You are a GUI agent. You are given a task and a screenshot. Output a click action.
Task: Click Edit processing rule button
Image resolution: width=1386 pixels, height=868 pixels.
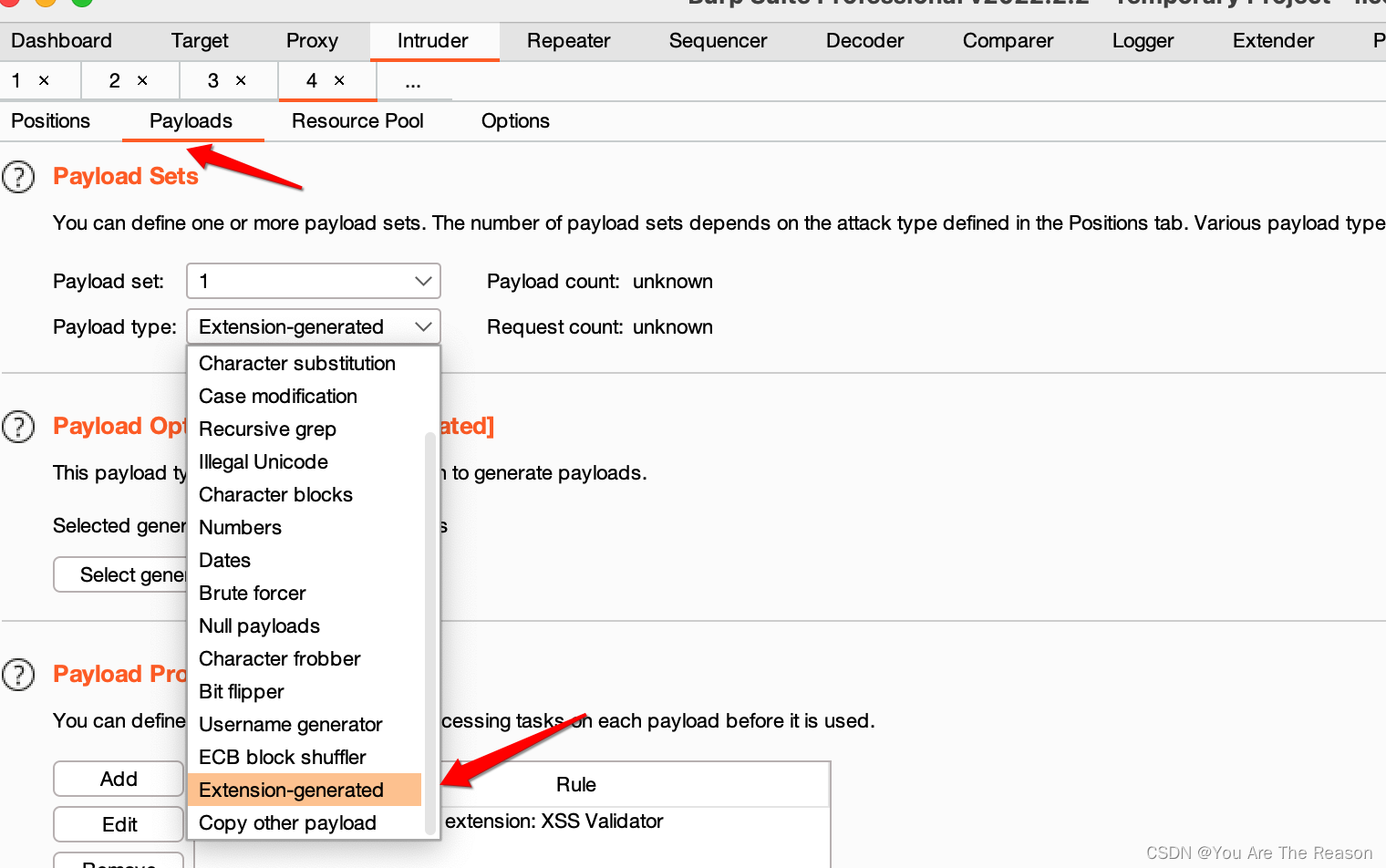119,824
